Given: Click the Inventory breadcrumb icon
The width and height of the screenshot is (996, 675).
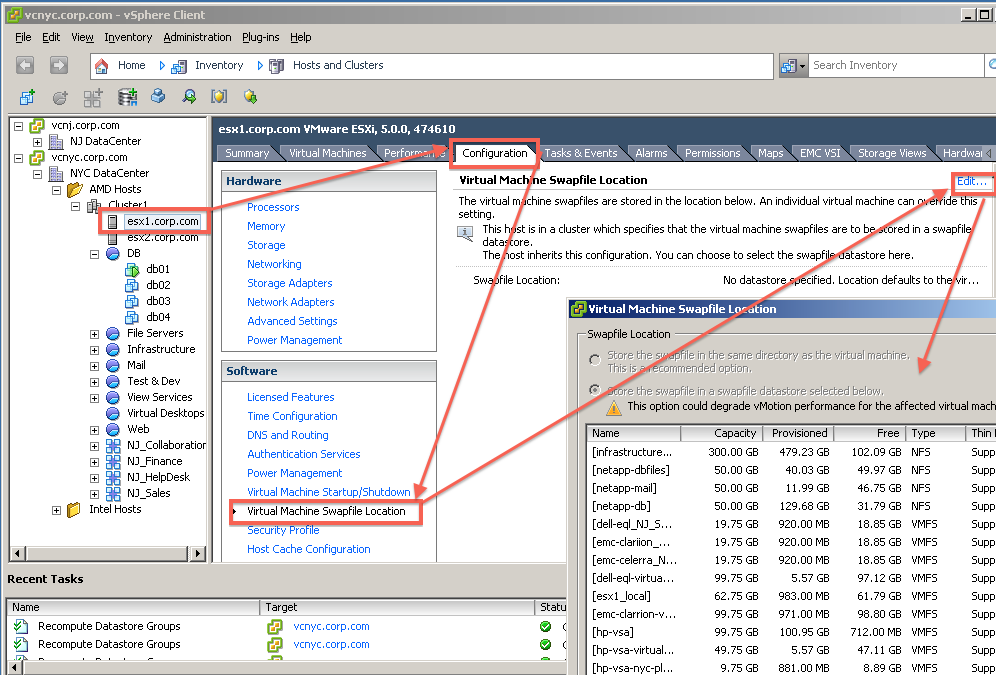Looking at the screenshot, I should click(x=179, y=65).
